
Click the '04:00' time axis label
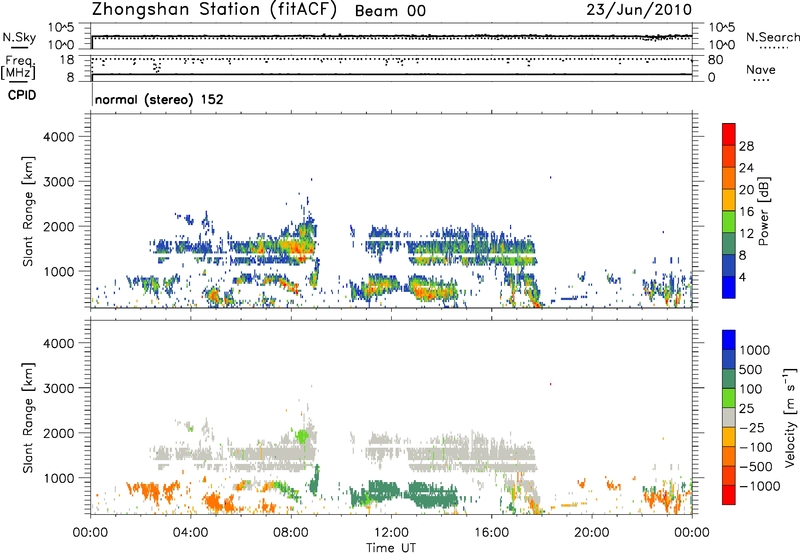[x=191, y=533]
